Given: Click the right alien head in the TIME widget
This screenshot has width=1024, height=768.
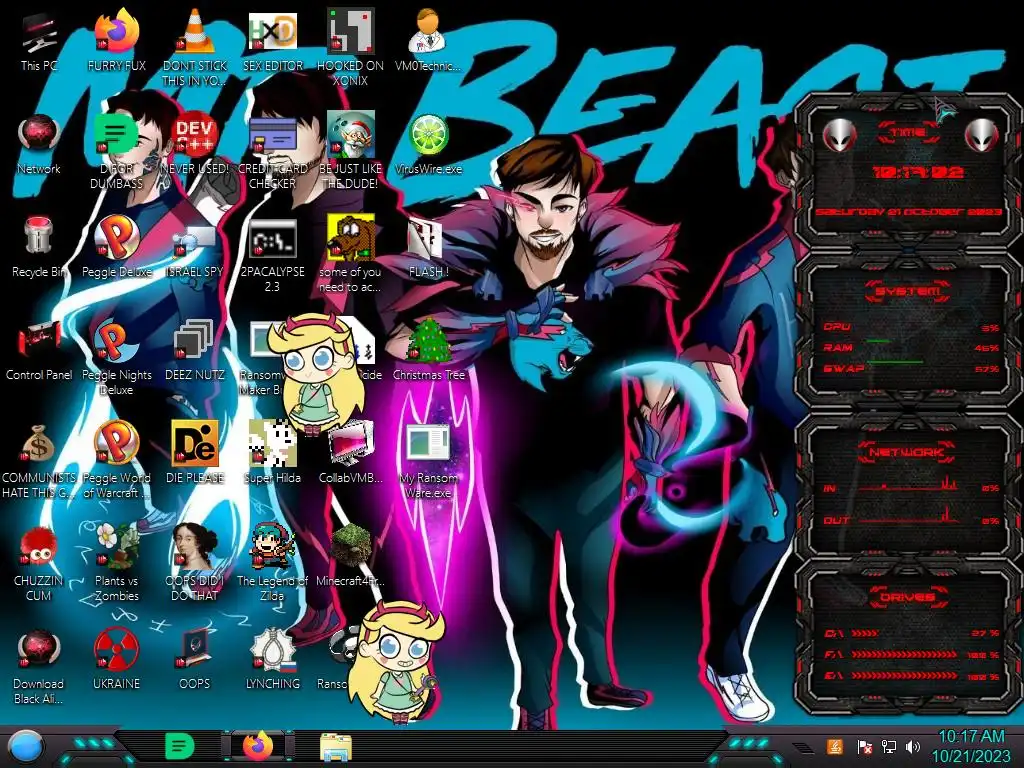Looking at the screenshot, I should (982, 136).
